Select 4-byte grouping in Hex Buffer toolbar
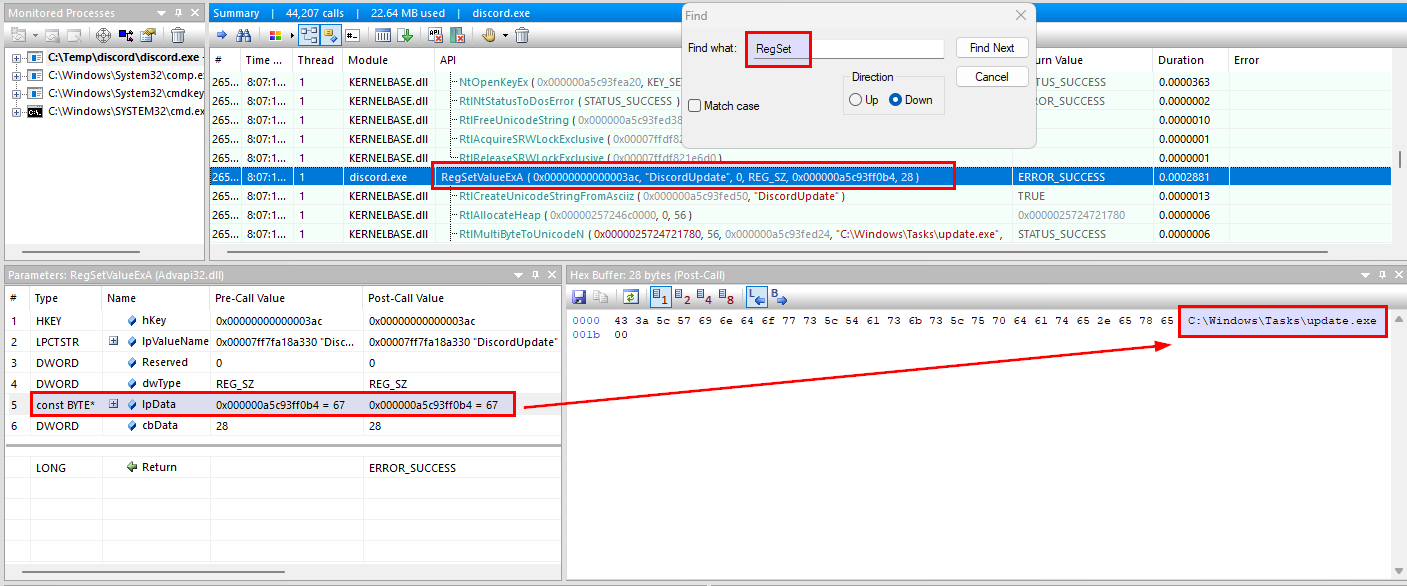This screenshot has height=586, width=1407. (x=705, y=296)
